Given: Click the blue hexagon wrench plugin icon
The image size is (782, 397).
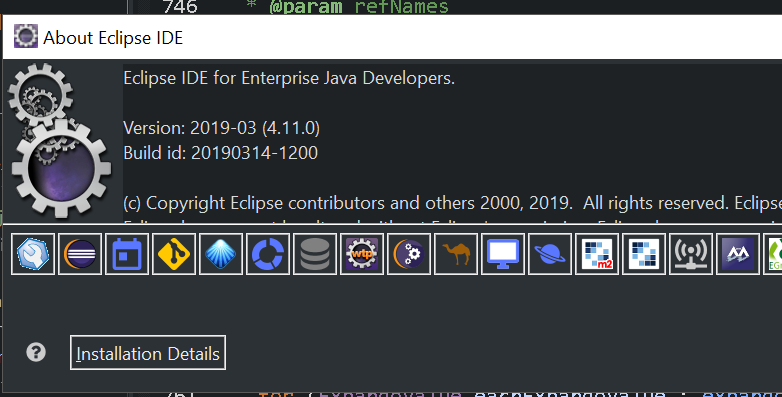Looking at the screenshot, I should click(x=33, y=254).
